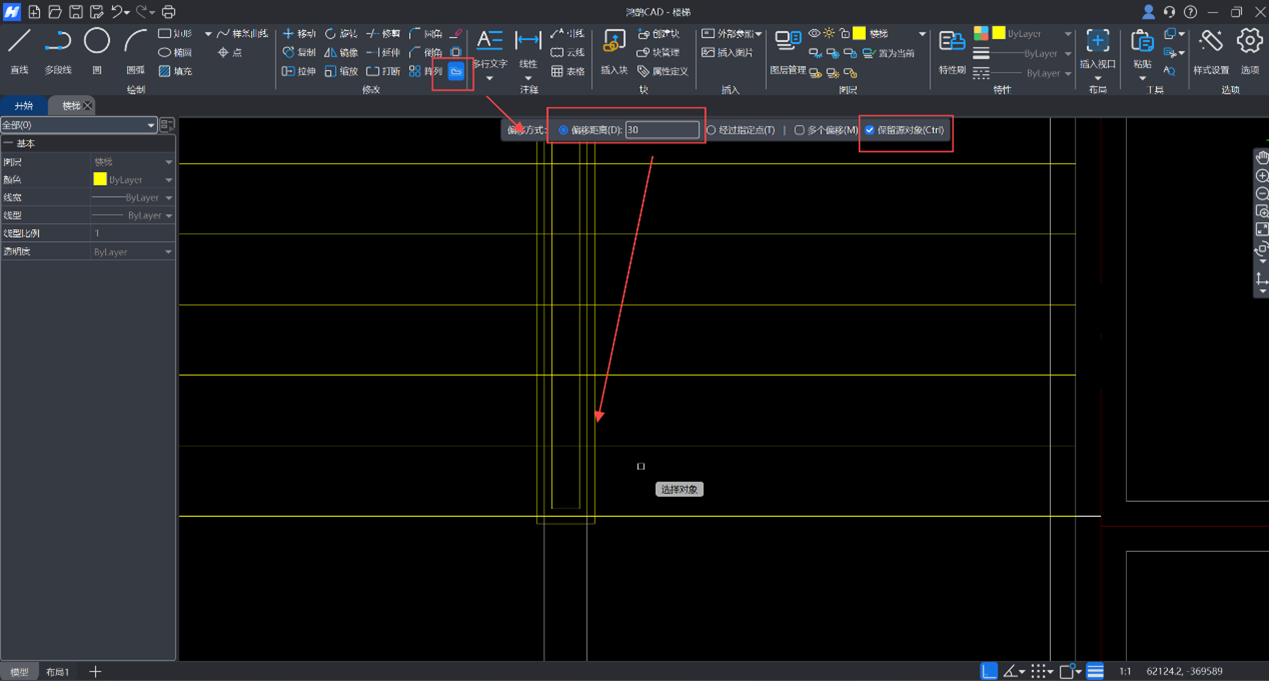
Task: Select the 直线 (Line) drawing tool
Action: [19, 42]
